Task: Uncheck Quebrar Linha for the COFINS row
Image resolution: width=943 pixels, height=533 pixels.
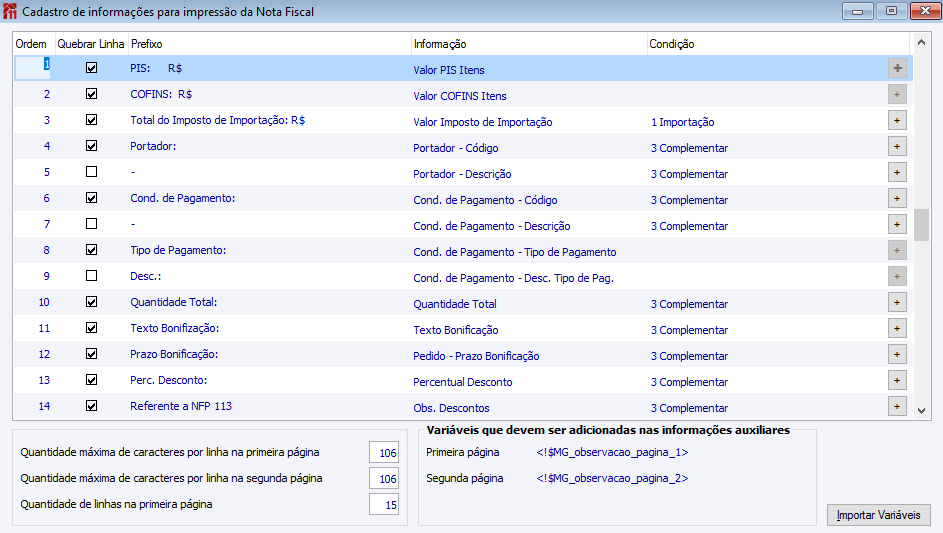Action: tap(91, 94)
